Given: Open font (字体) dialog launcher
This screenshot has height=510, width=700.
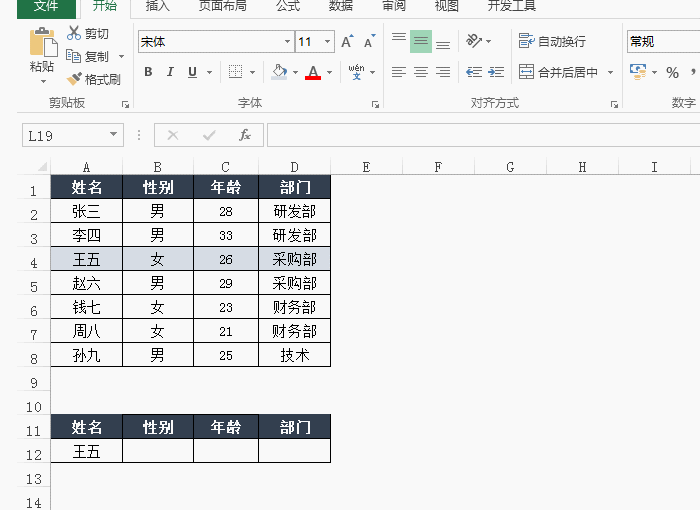Looking at the screenshot, I should click(x=375, y=105).
